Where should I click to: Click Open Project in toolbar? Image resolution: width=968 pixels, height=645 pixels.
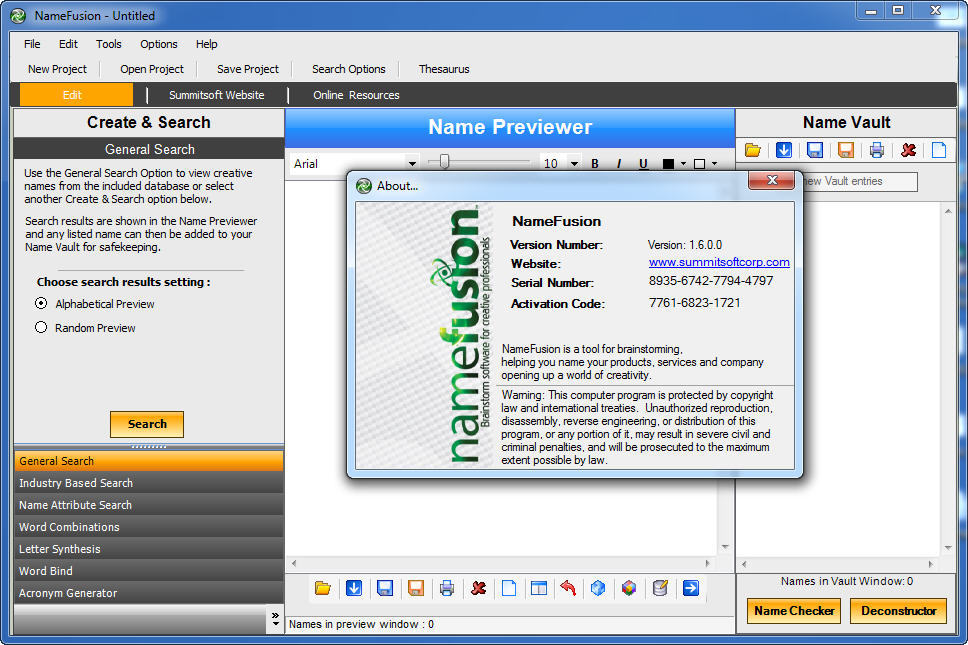coord(152,69)
